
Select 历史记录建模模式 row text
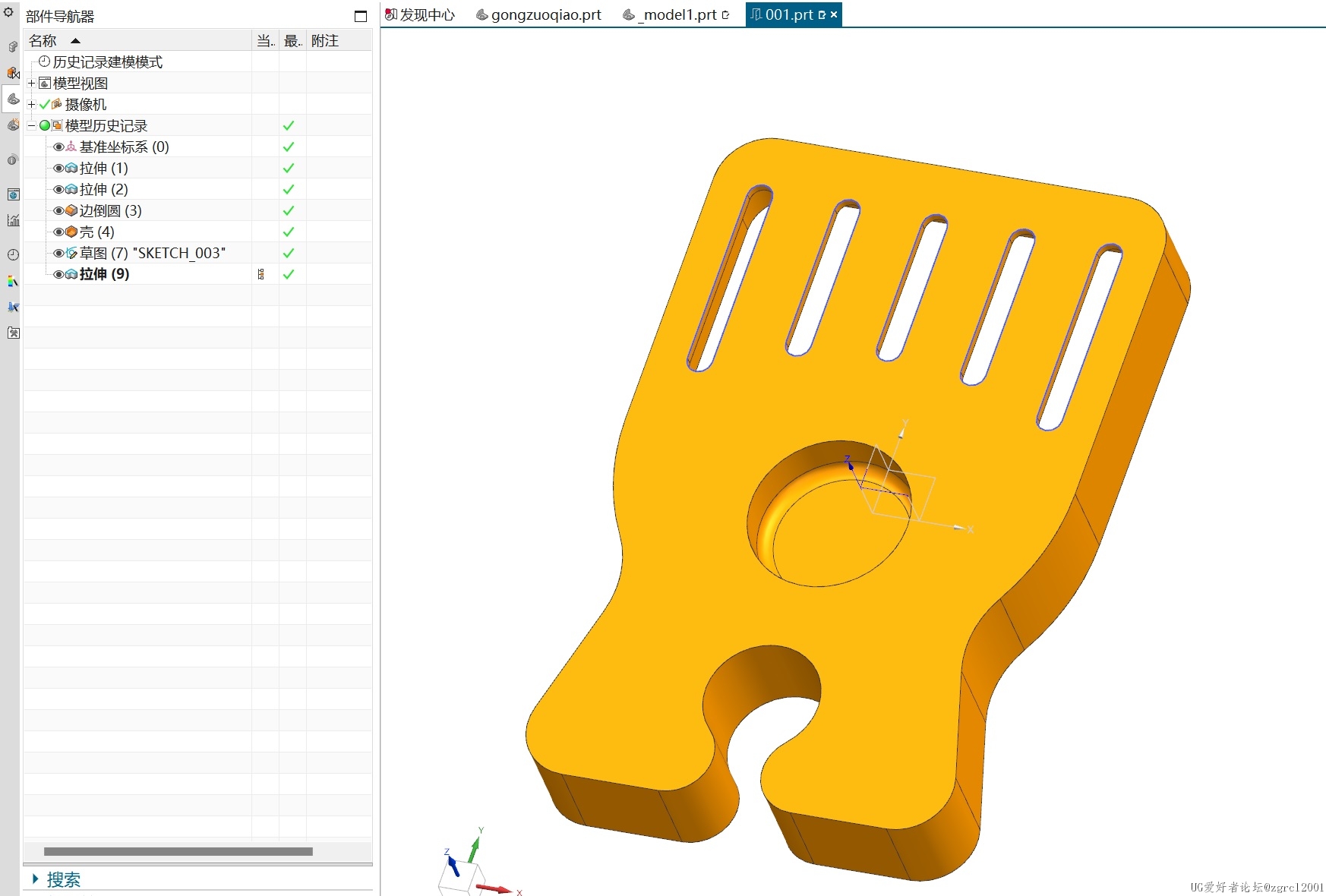(107, 62)
